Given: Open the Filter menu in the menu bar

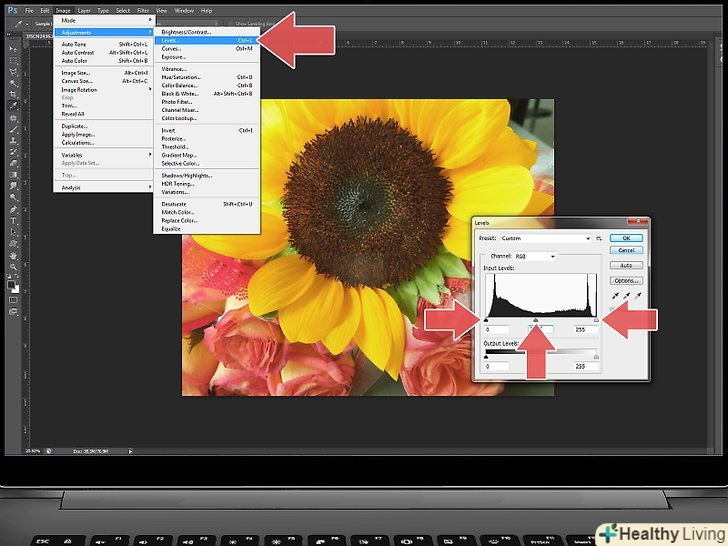Looking at the screenshot, I should point(143,10).
